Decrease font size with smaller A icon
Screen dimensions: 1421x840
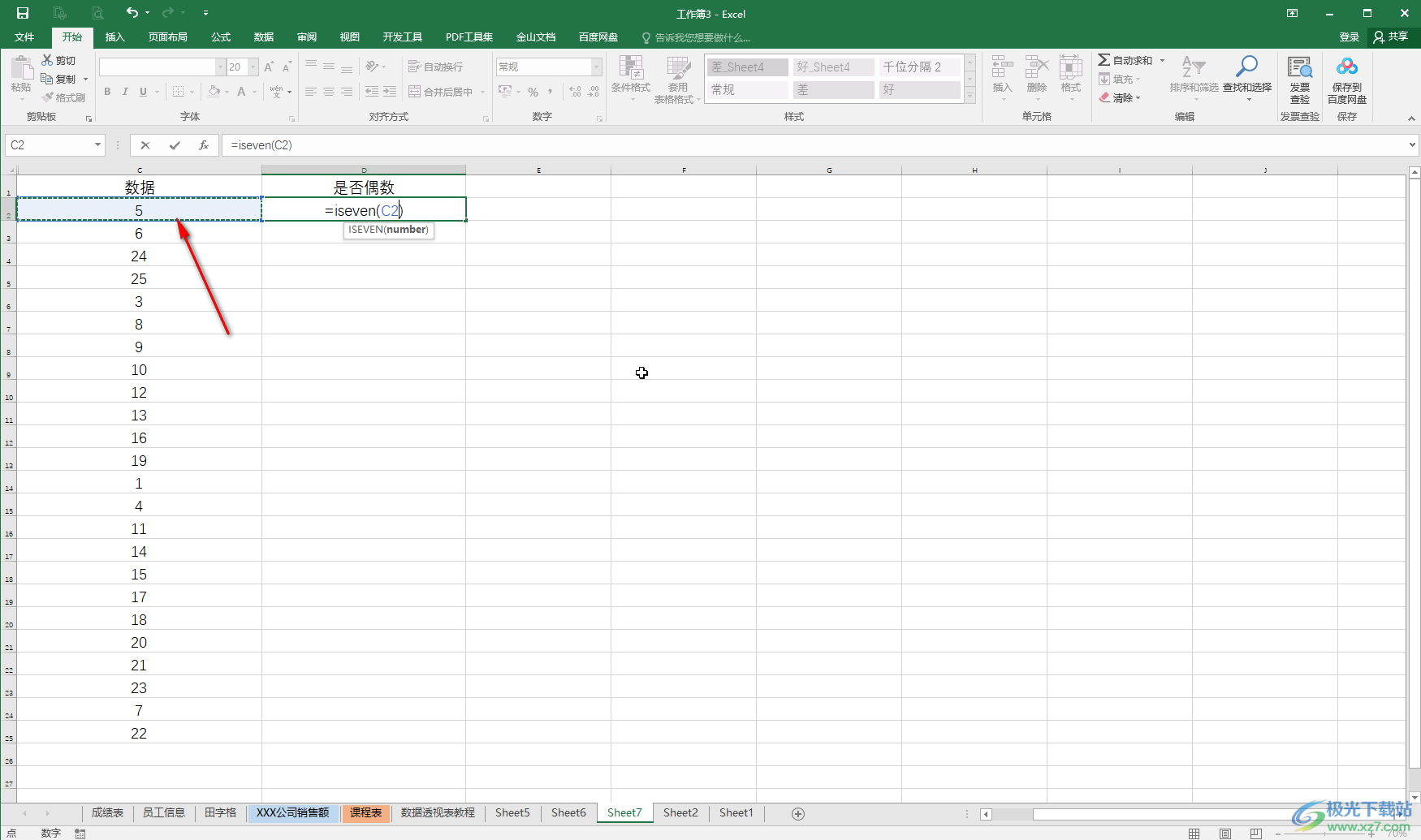tap(287, 67)
